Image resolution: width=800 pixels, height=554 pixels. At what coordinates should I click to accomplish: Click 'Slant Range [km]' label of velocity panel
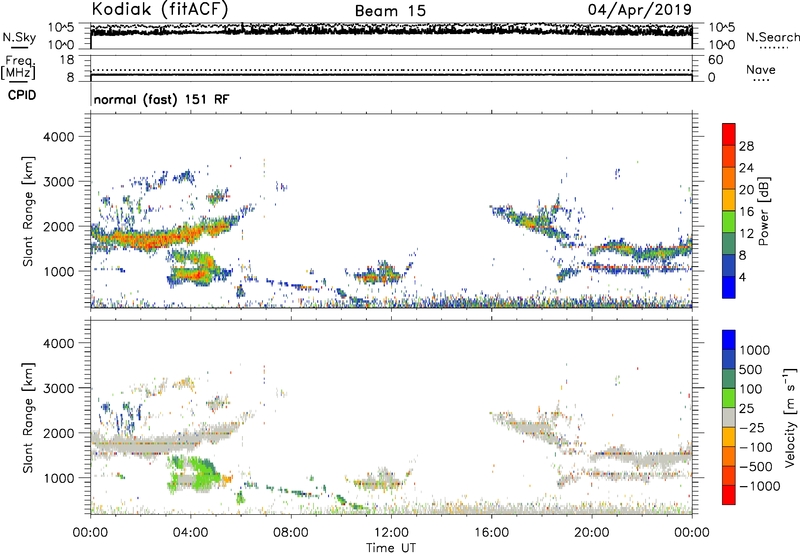(28, 418)
